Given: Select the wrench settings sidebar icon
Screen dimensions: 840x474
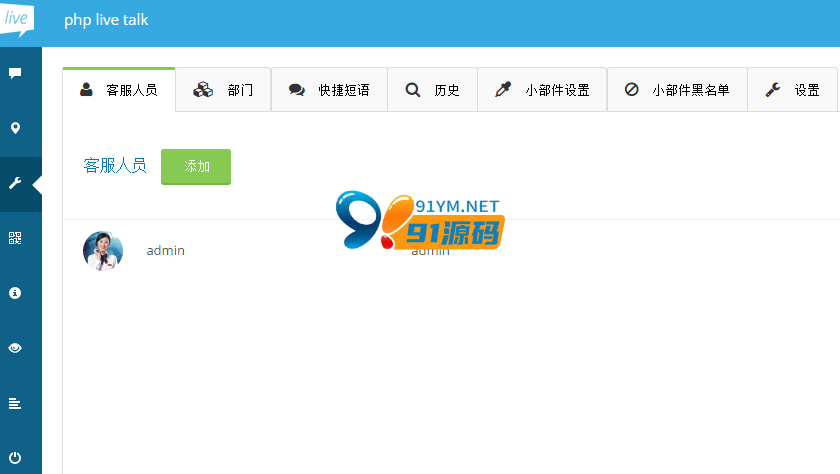Looking at the screenshot, I should click(15, 183).
